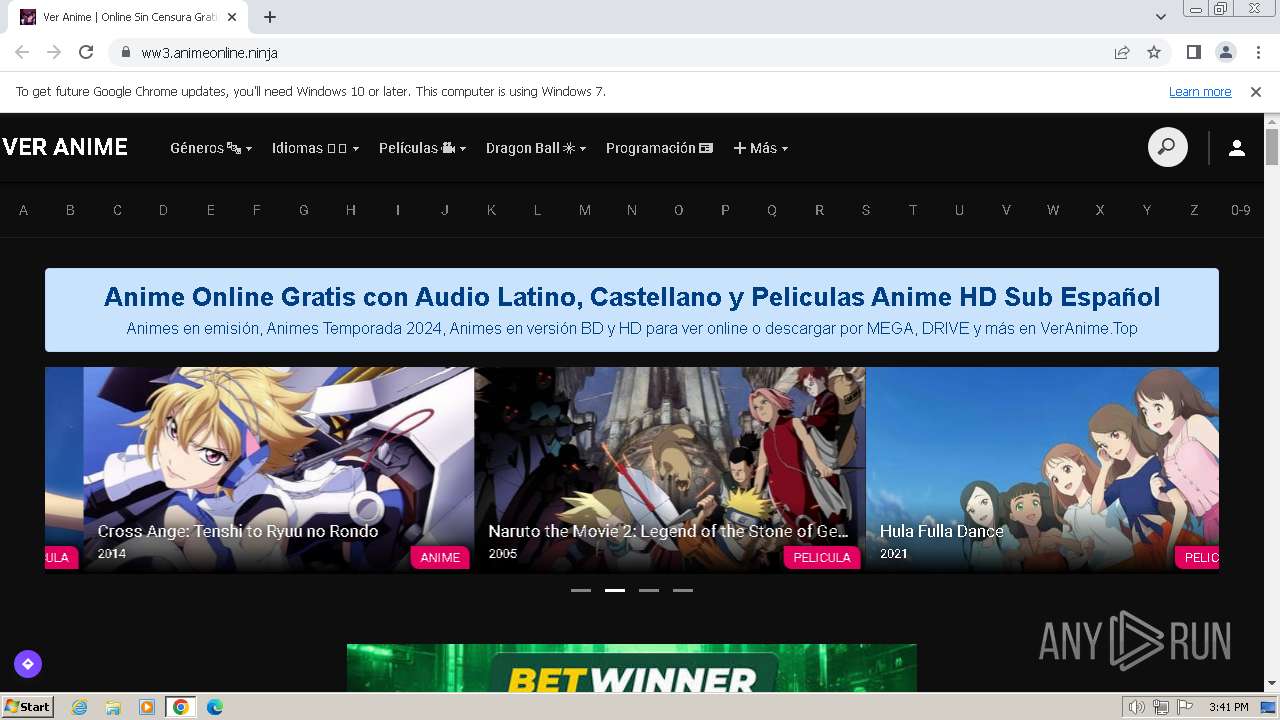
Task: Filter anime by letter S
Action: click(x=866, y=210)
